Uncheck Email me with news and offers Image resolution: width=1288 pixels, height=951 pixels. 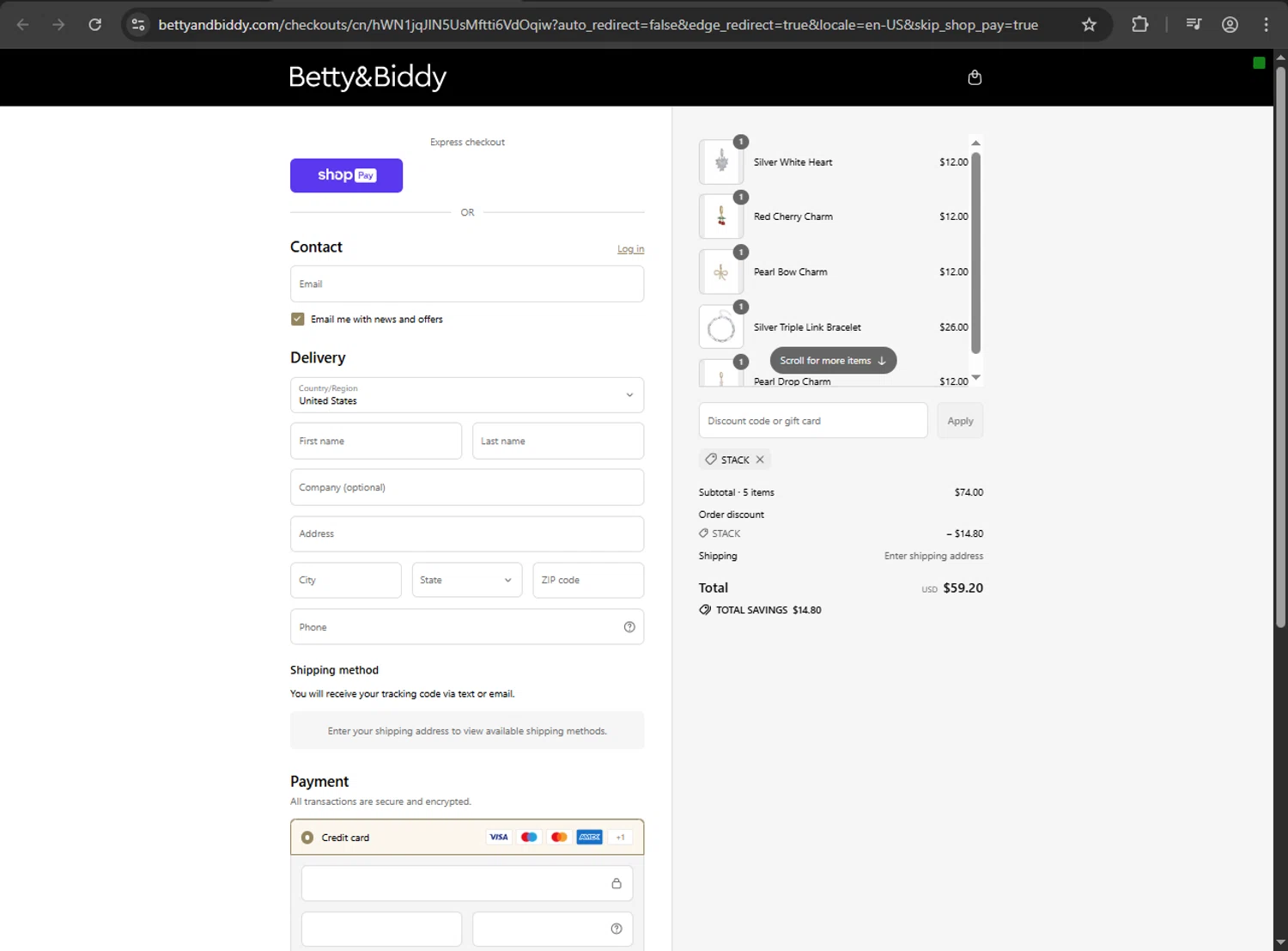(x=297, y=319)
